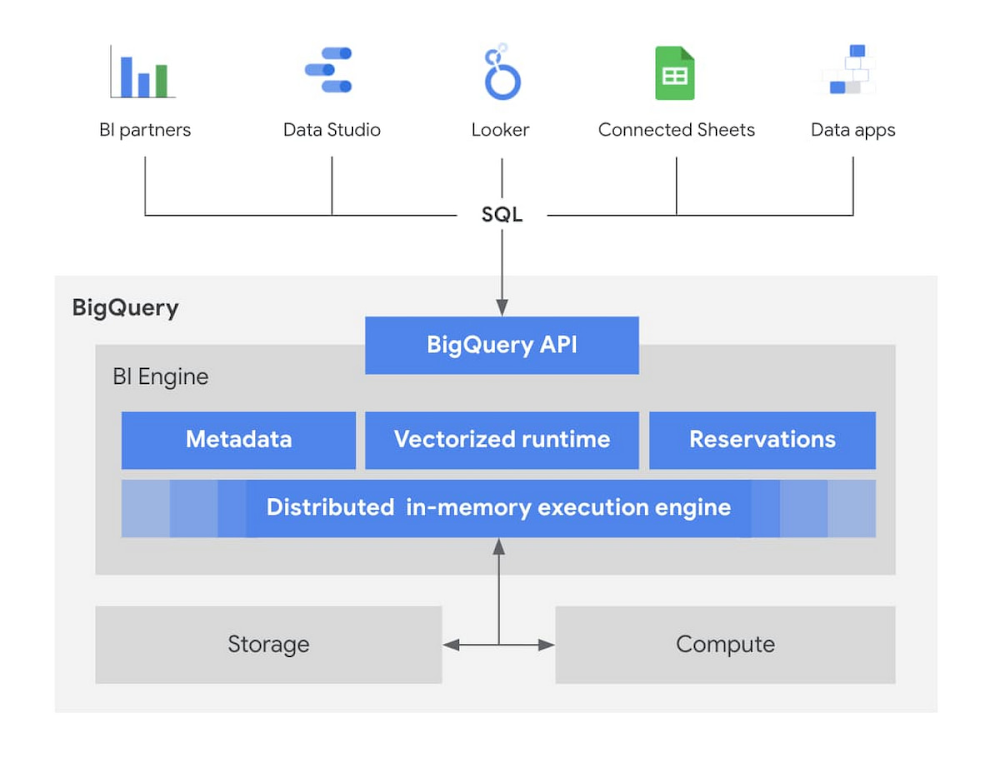The width and height of the screenshot is (1000, 758).
Task: Open the Connected Sheets green icon
Action: pyautogui.click(x=675, y=73)
